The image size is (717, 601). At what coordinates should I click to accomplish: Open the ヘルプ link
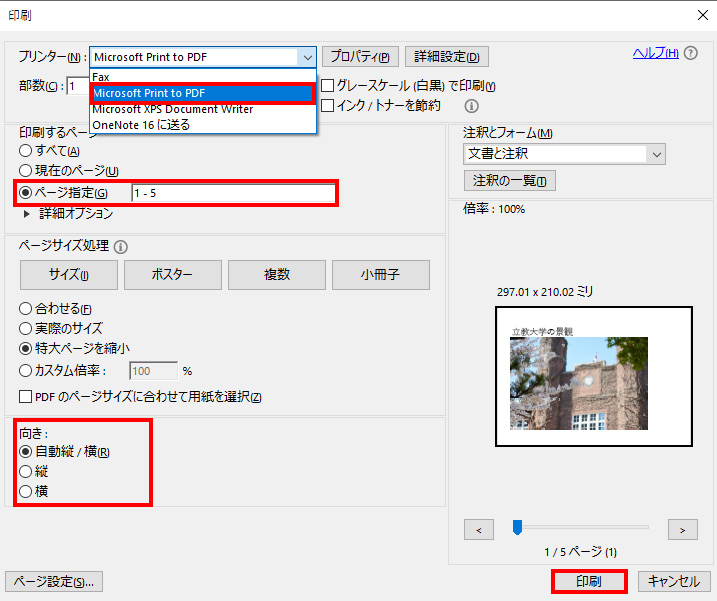[x=655, y=53]
